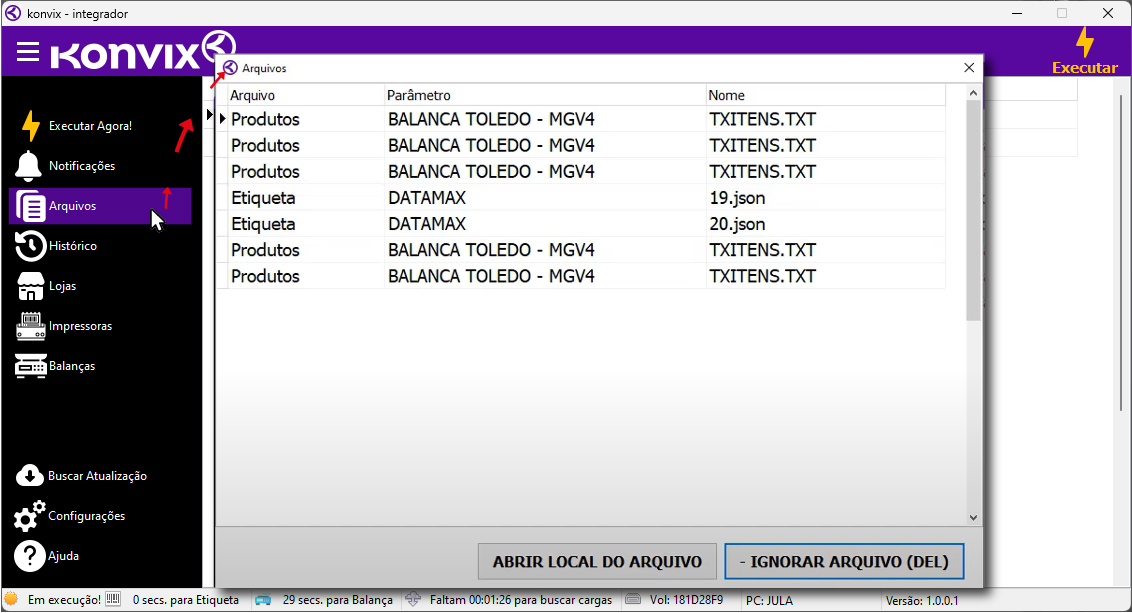Click the sync icon before Faltam timer
The height and width of the screenshot is (613, 1132).
pyautogui.click(x=413, y=599)
